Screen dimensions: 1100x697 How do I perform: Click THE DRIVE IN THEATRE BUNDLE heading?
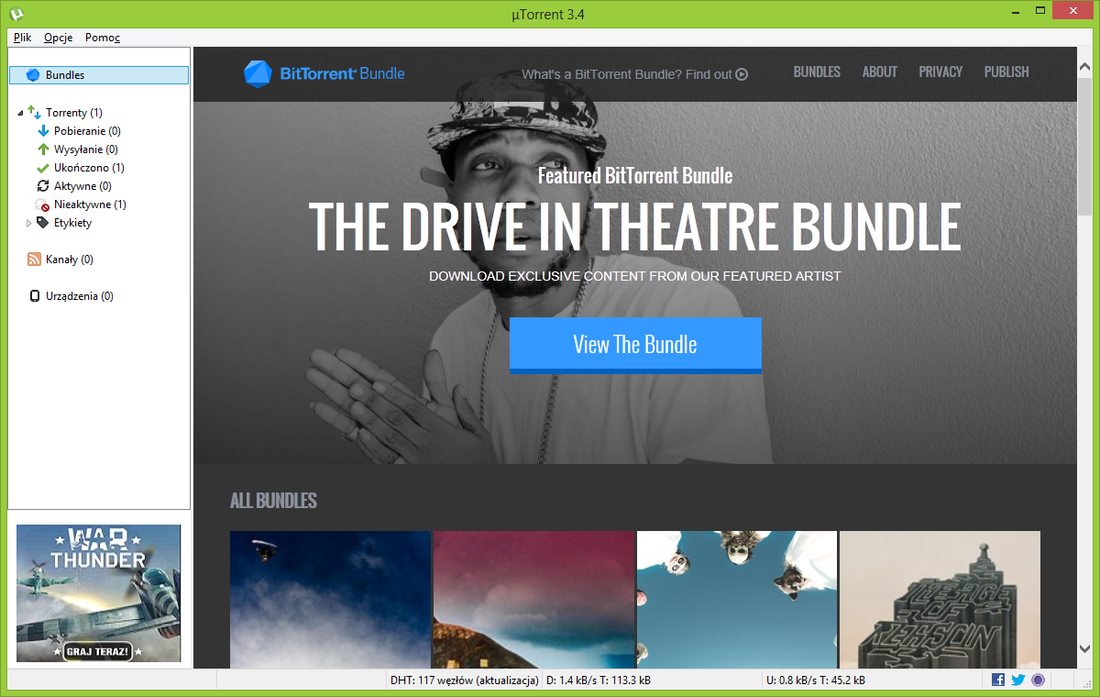tap(635, 226)
